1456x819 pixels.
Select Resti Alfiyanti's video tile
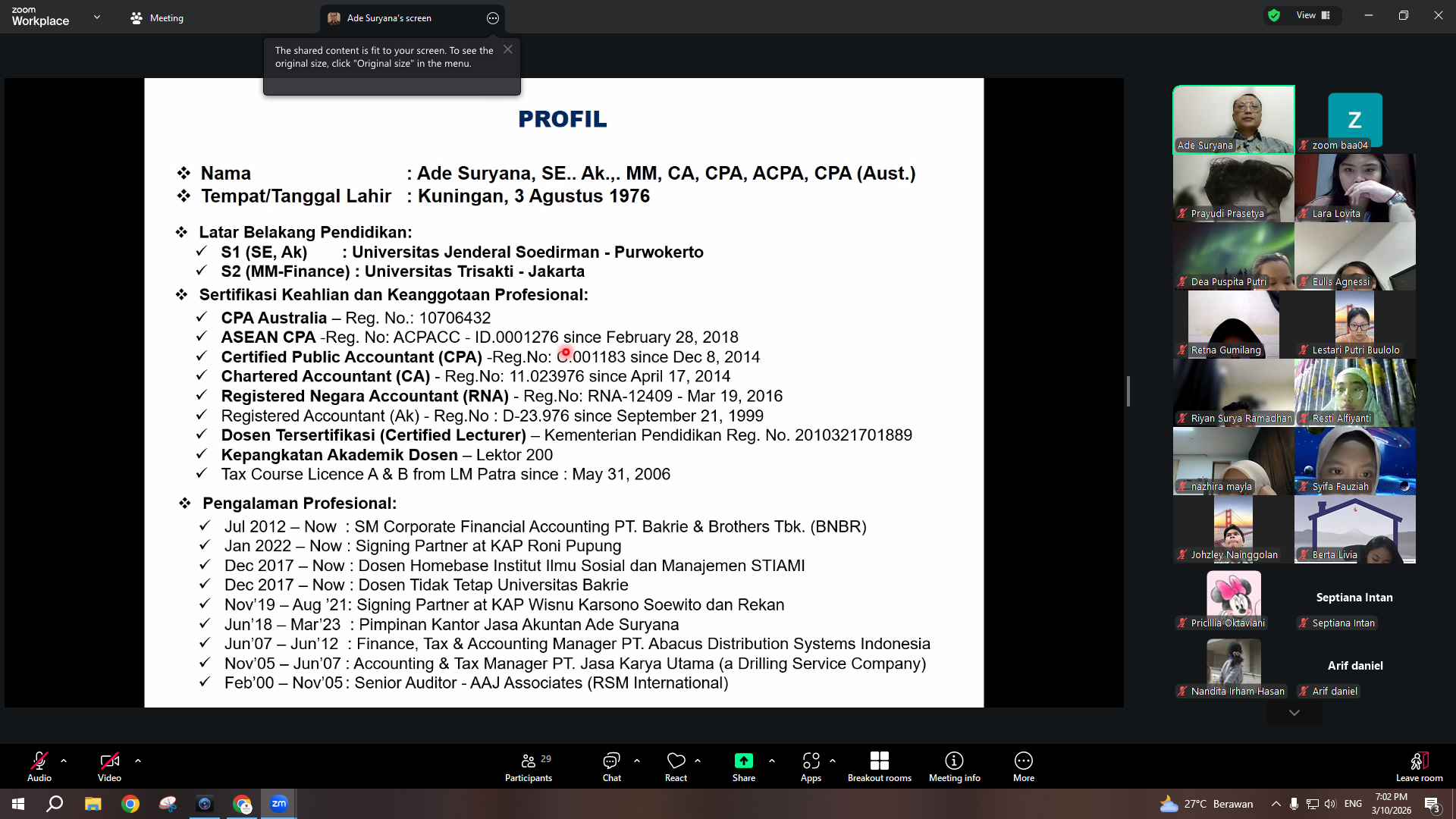click(x=1355, y=393)
